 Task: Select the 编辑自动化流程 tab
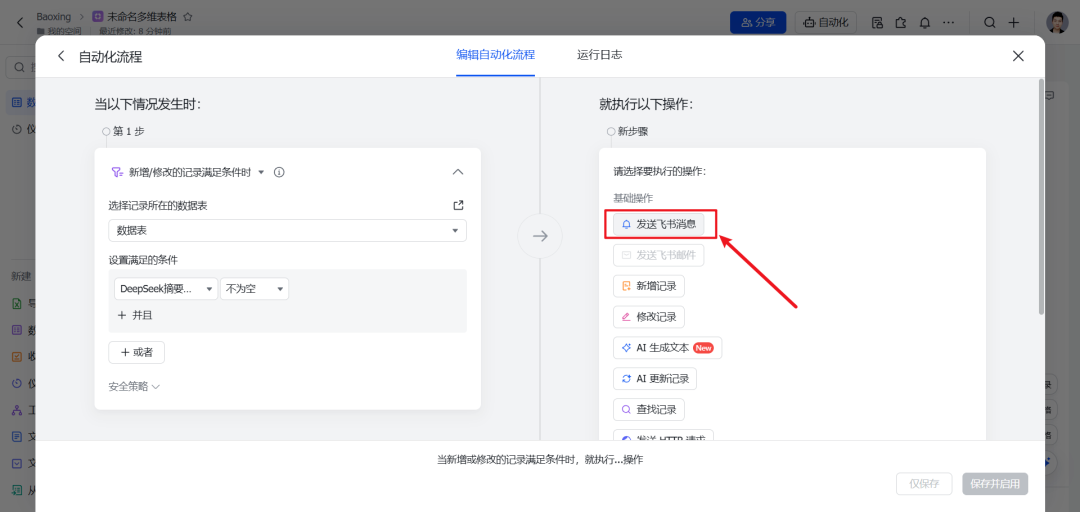coord(495,55)
